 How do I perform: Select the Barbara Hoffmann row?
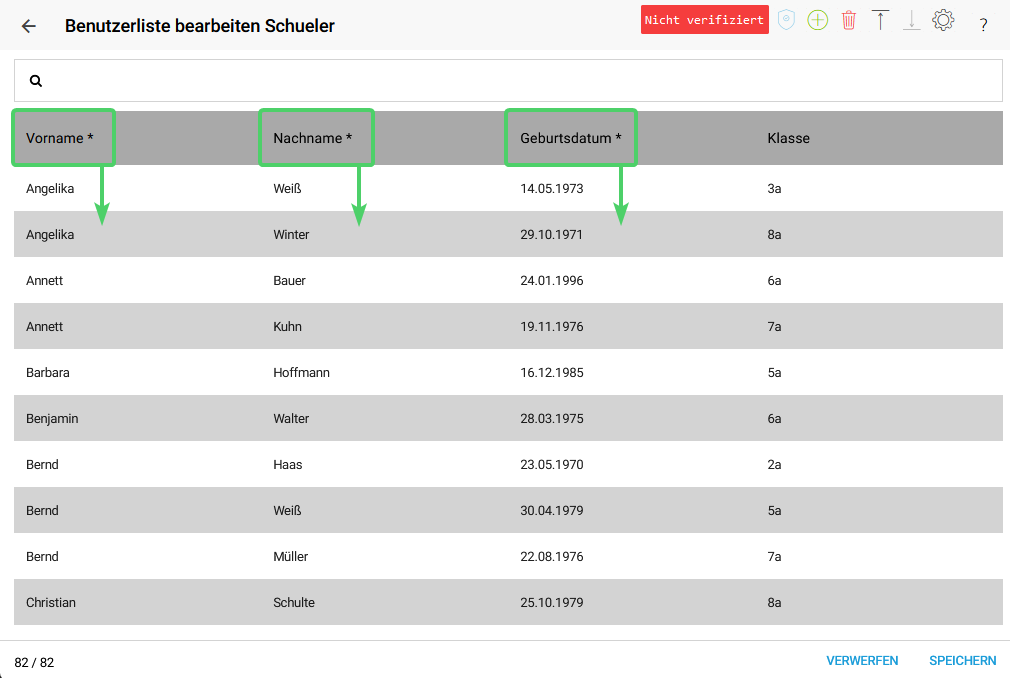pyautogui.click(x=508, y=372)
